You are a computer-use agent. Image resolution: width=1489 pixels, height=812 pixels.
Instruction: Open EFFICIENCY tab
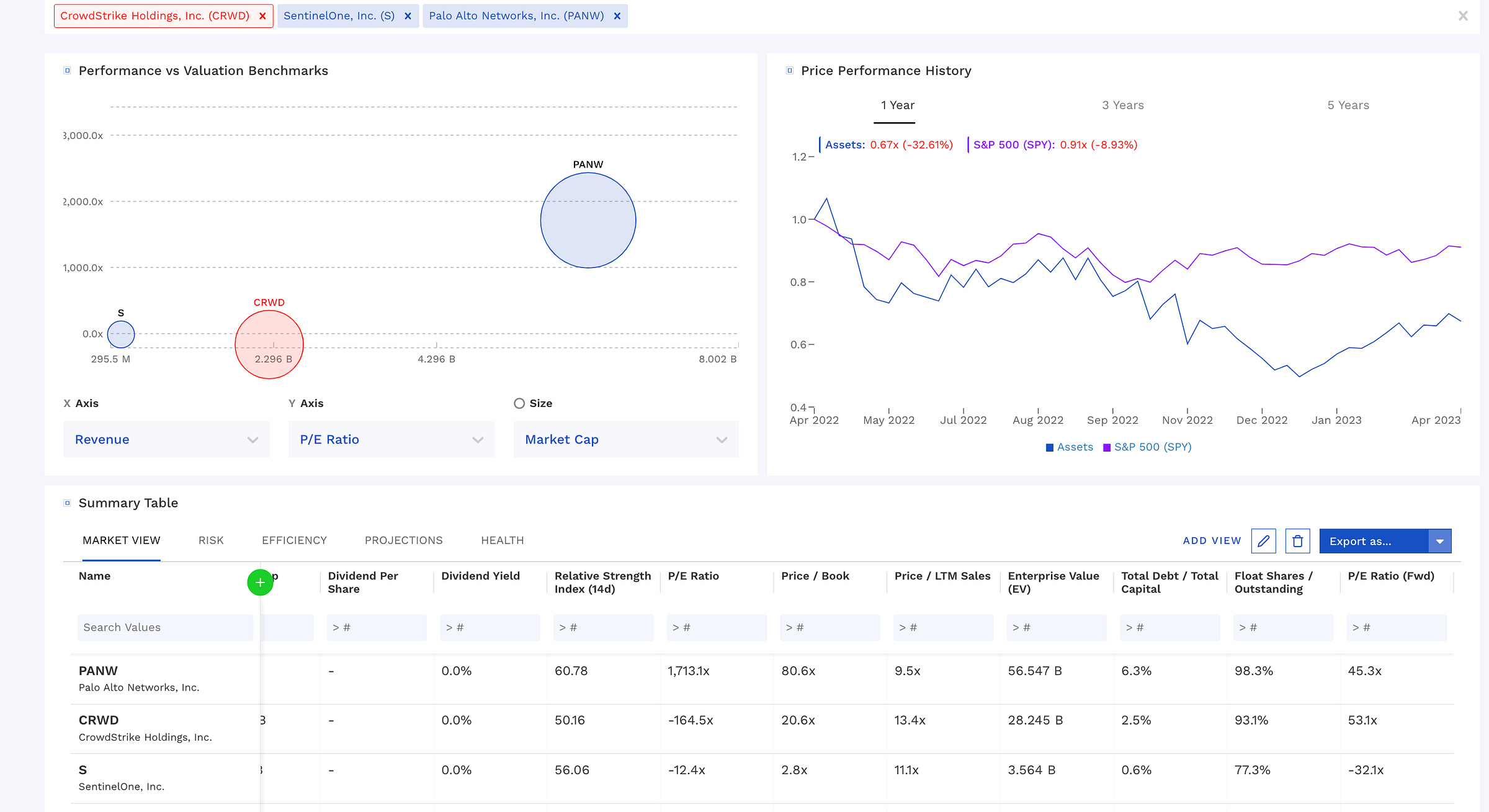(x=294, y=541)
